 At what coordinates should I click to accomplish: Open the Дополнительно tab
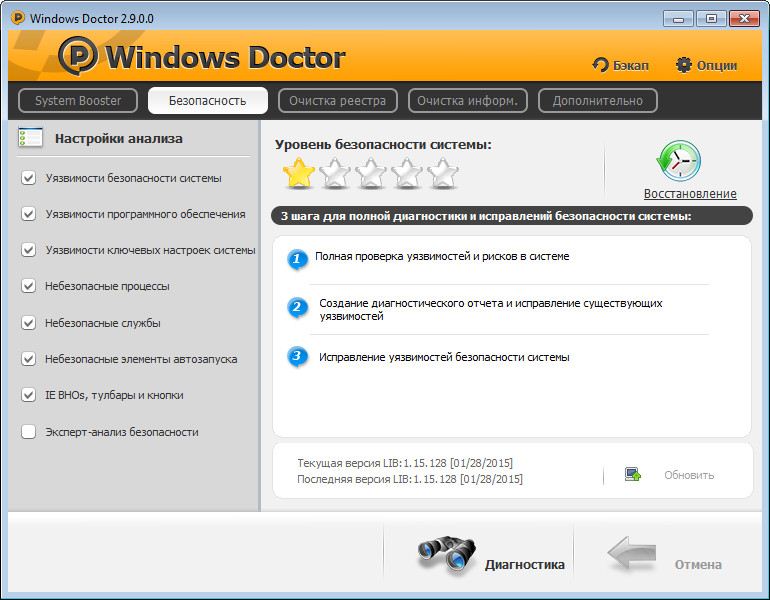point(598,101)
